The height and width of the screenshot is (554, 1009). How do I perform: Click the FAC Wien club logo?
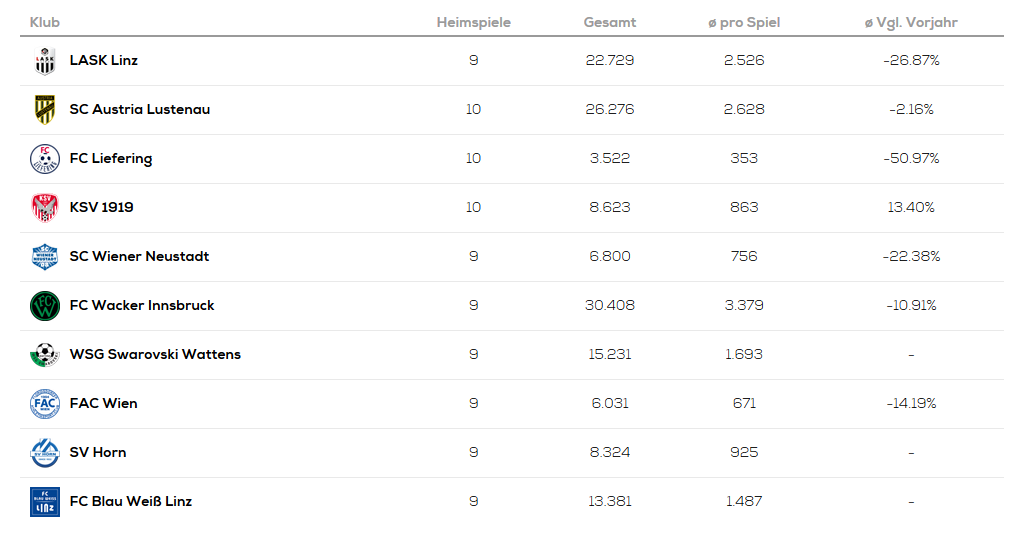(45, 404)
